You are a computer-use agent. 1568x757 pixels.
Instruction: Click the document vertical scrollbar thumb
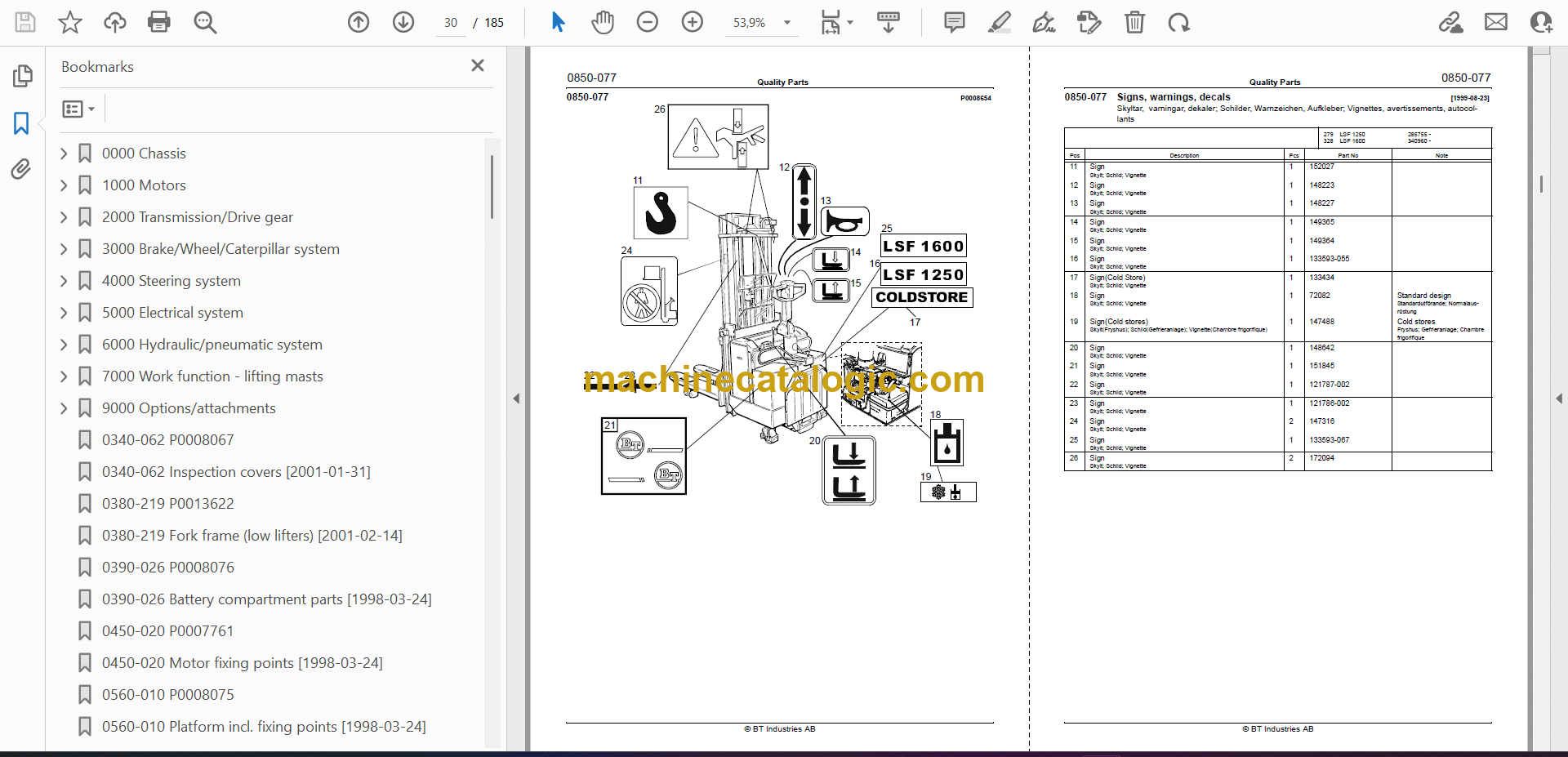1541,184
